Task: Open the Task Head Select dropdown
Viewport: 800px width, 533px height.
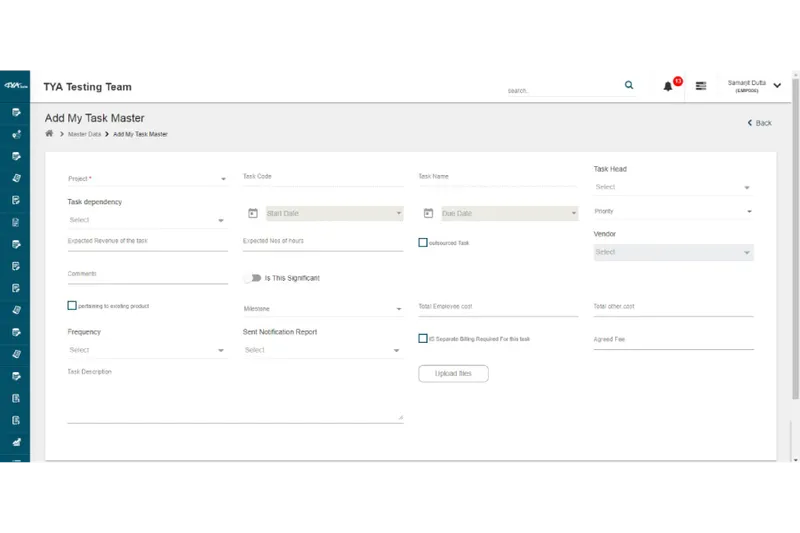Action: [x=673, y=187]
